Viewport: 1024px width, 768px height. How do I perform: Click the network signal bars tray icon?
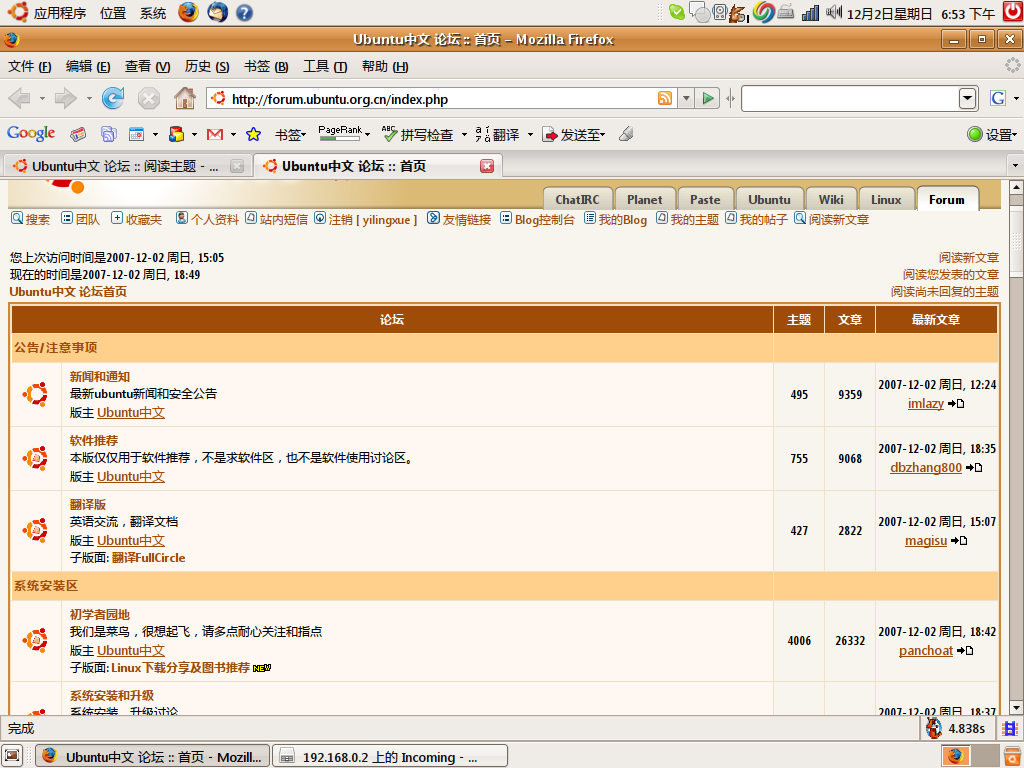point(810,12)
